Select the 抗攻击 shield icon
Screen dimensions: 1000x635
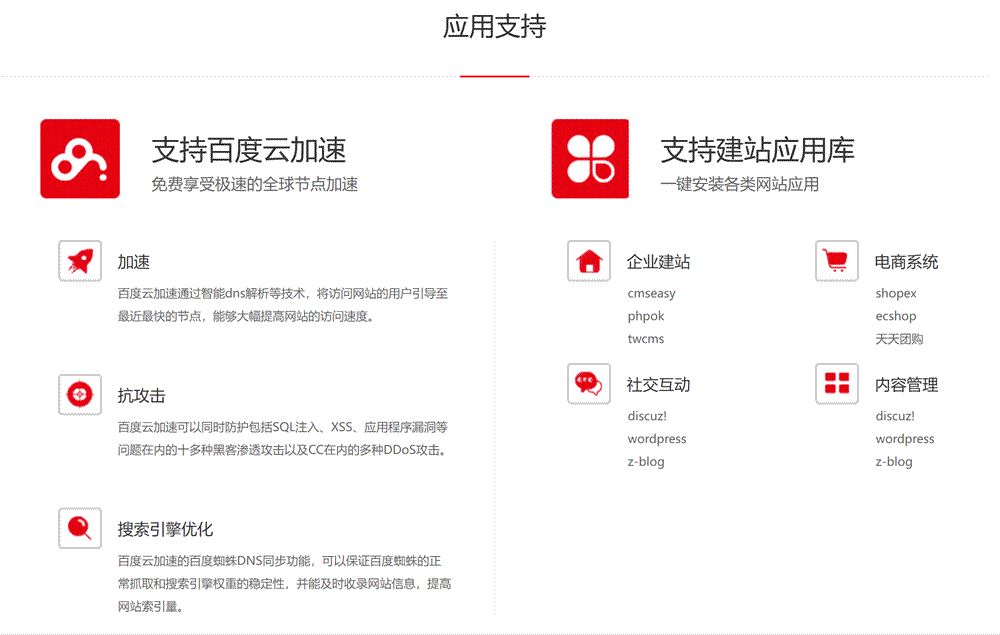point(80,394)
